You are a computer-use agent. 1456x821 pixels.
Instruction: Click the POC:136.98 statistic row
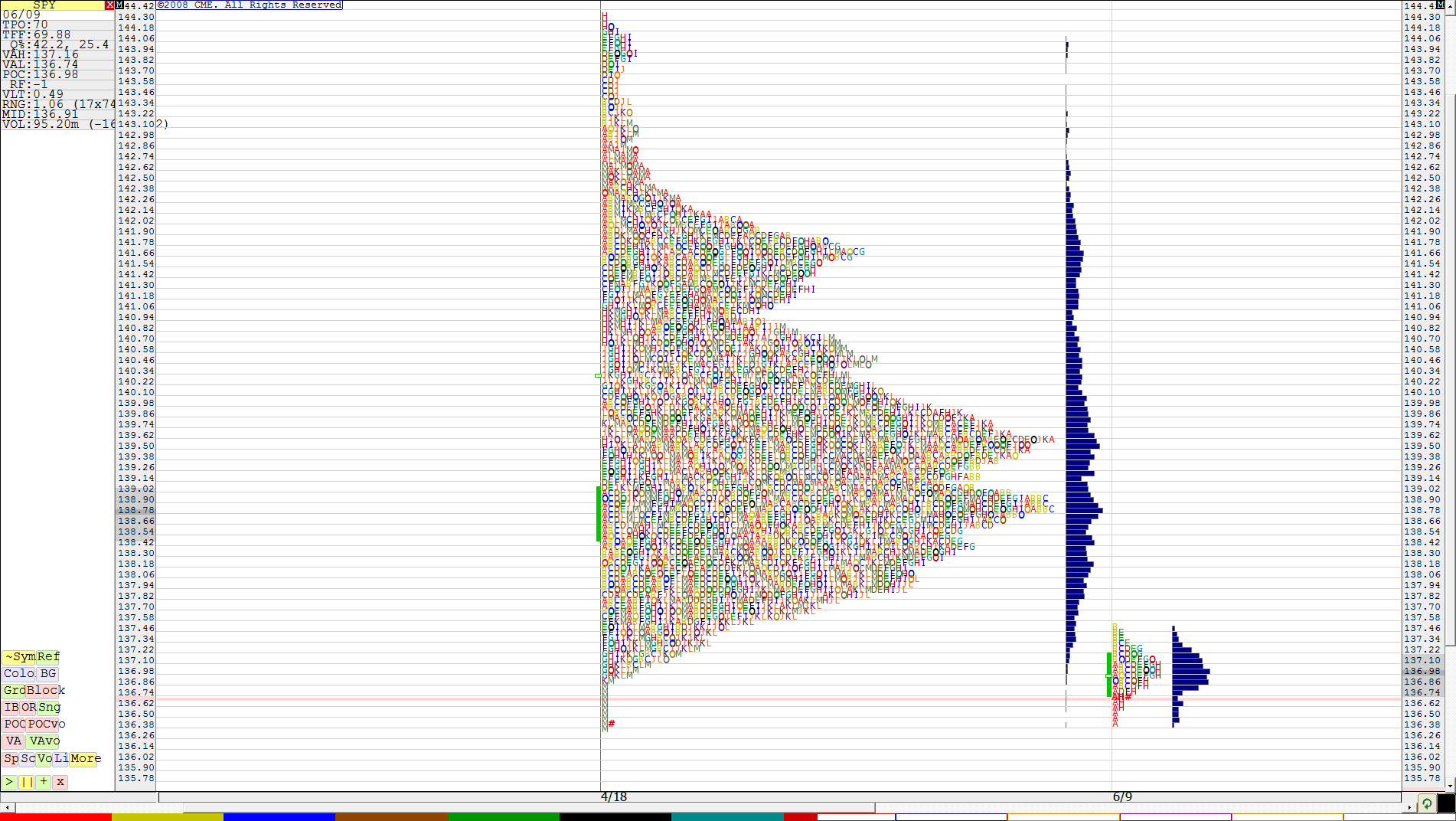(x=57, y=74)
